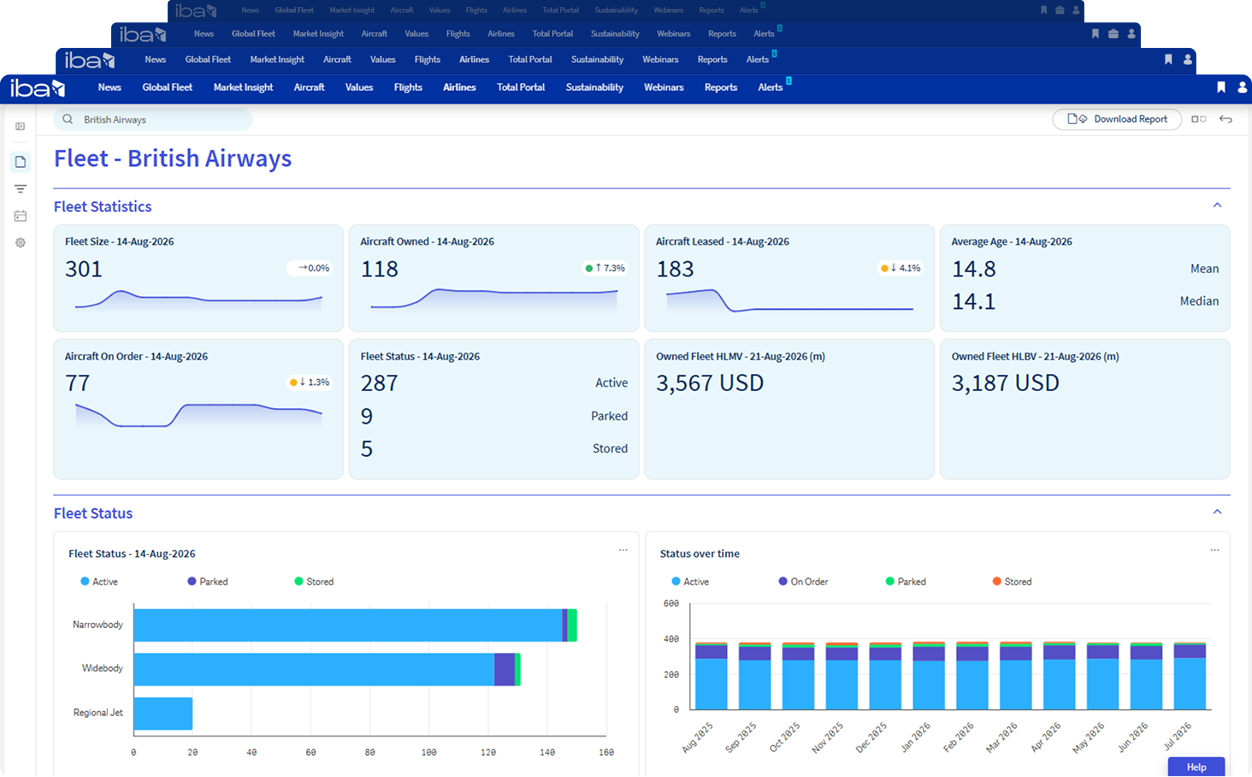Click the magnifier icon in the search box
Image resolution: width=1252 pixels, height=777 pixels.
pos(68,120)
